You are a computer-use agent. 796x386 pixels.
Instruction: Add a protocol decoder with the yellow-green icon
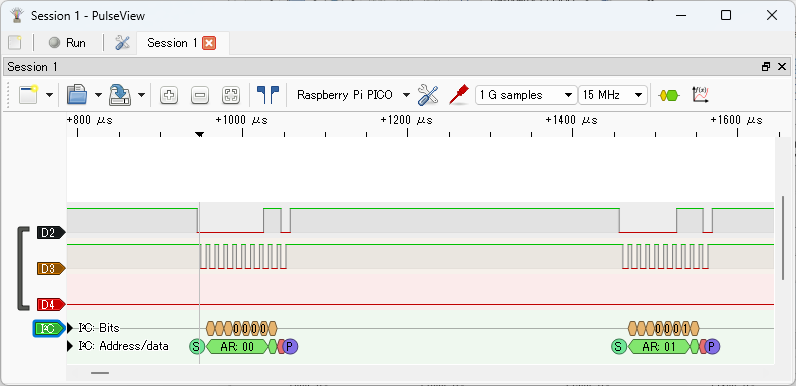[669, 95]
